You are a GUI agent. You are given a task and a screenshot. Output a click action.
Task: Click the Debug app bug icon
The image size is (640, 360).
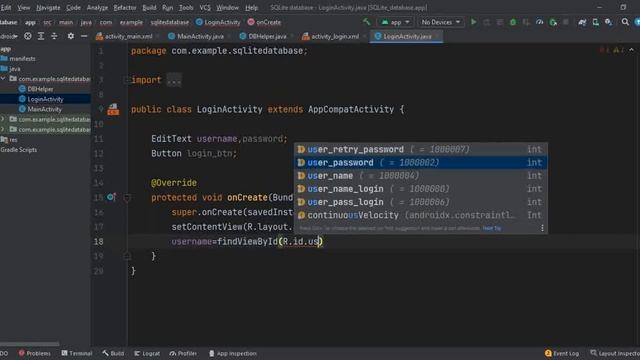click(x=513, y=22)
